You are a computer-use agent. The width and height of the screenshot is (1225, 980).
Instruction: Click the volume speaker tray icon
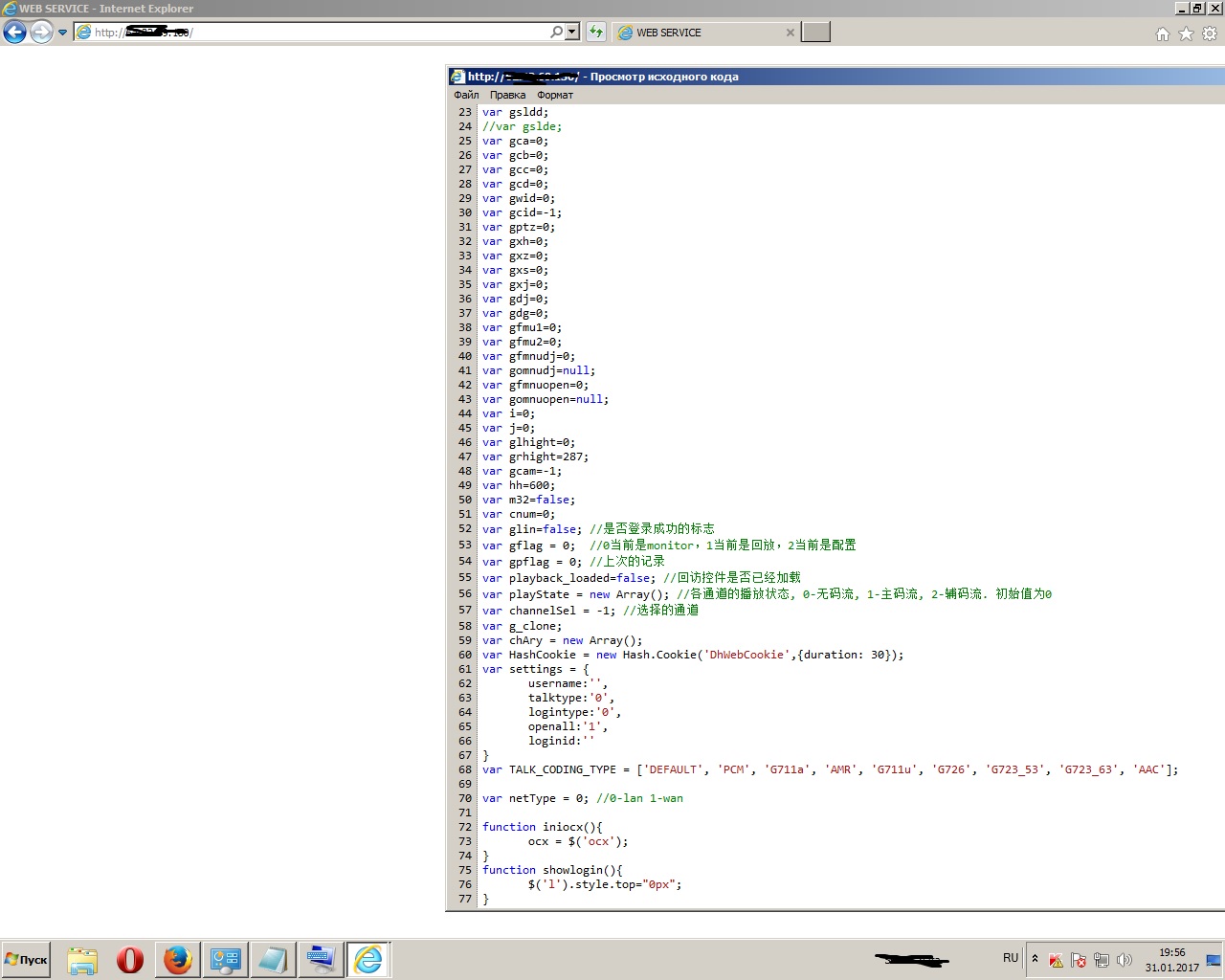coord(1125,960)
